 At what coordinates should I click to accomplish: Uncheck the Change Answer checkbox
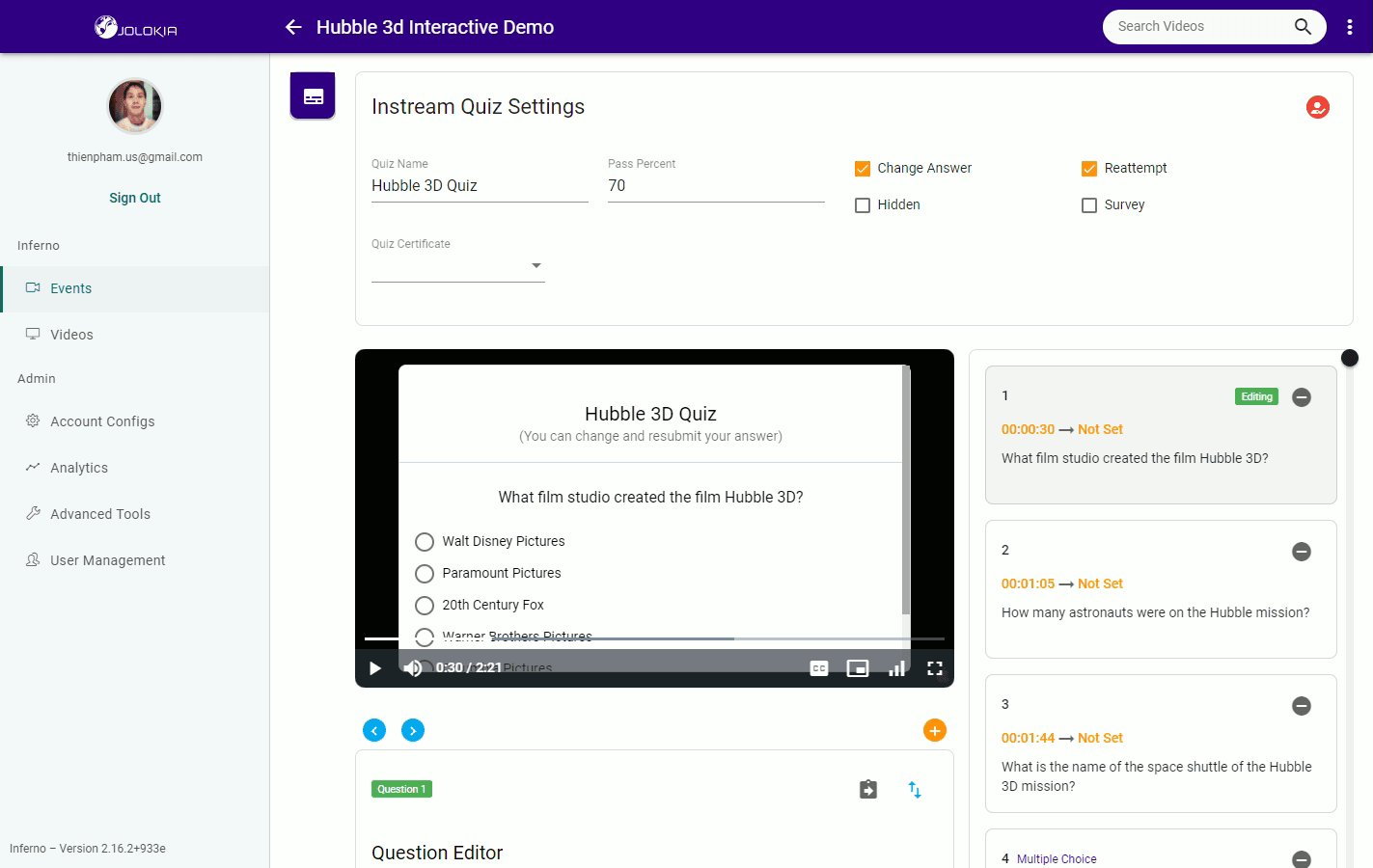pyautogui.click(x=863, y=169)
